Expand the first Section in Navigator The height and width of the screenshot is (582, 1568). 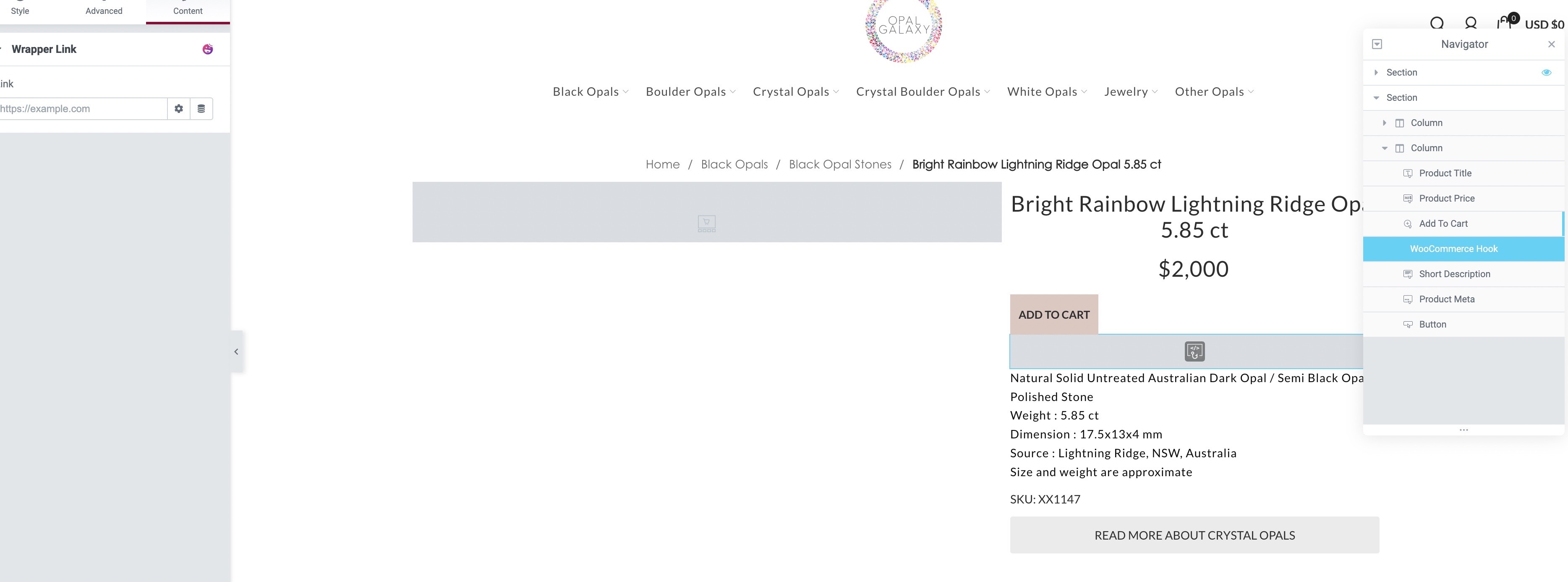pos(1376,73)
